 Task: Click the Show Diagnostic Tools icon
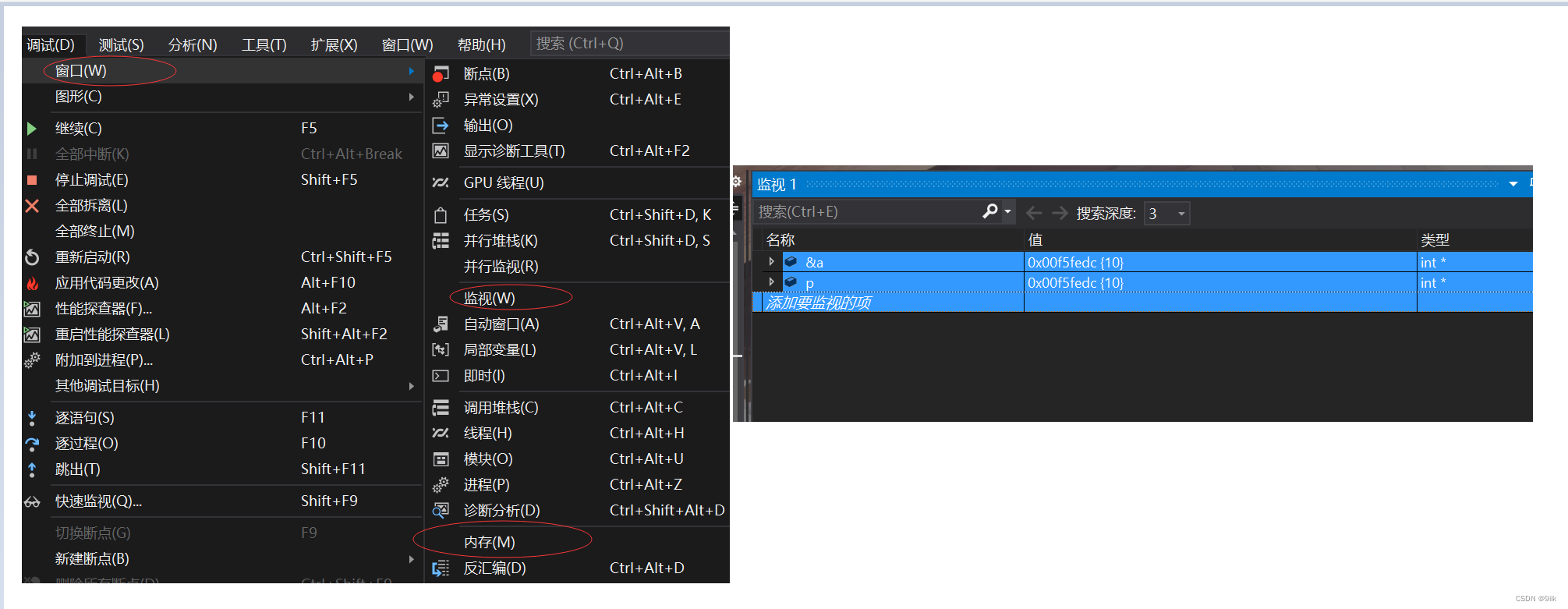coord(441,151)
